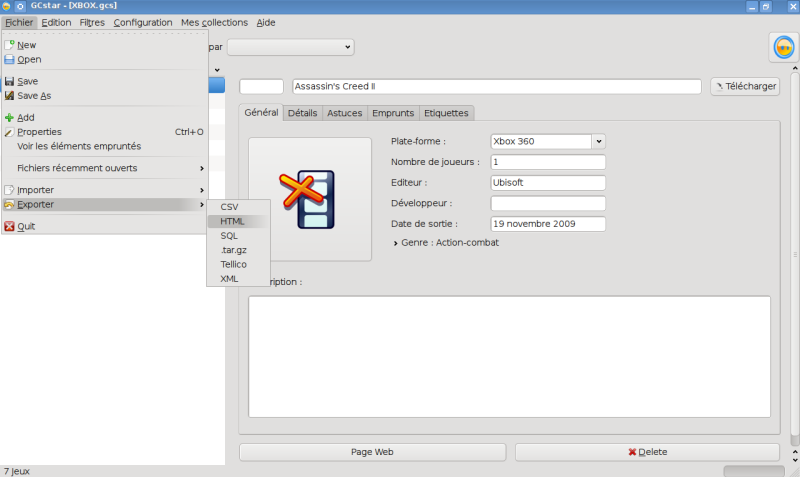
Task: Click the Page Web button
Action: pos(372,452)
